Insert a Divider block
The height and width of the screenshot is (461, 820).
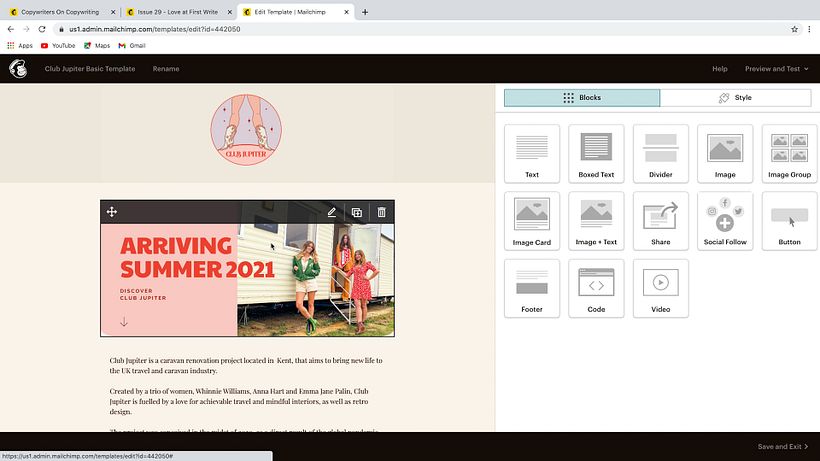click(661, 153)
